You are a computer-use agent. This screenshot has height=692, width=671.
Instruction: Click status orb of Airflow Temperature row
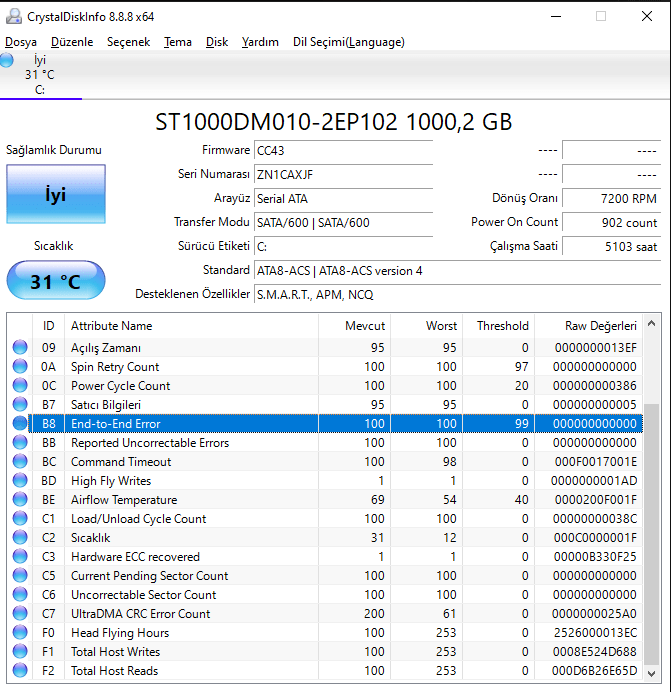click(x=20, y=499)
